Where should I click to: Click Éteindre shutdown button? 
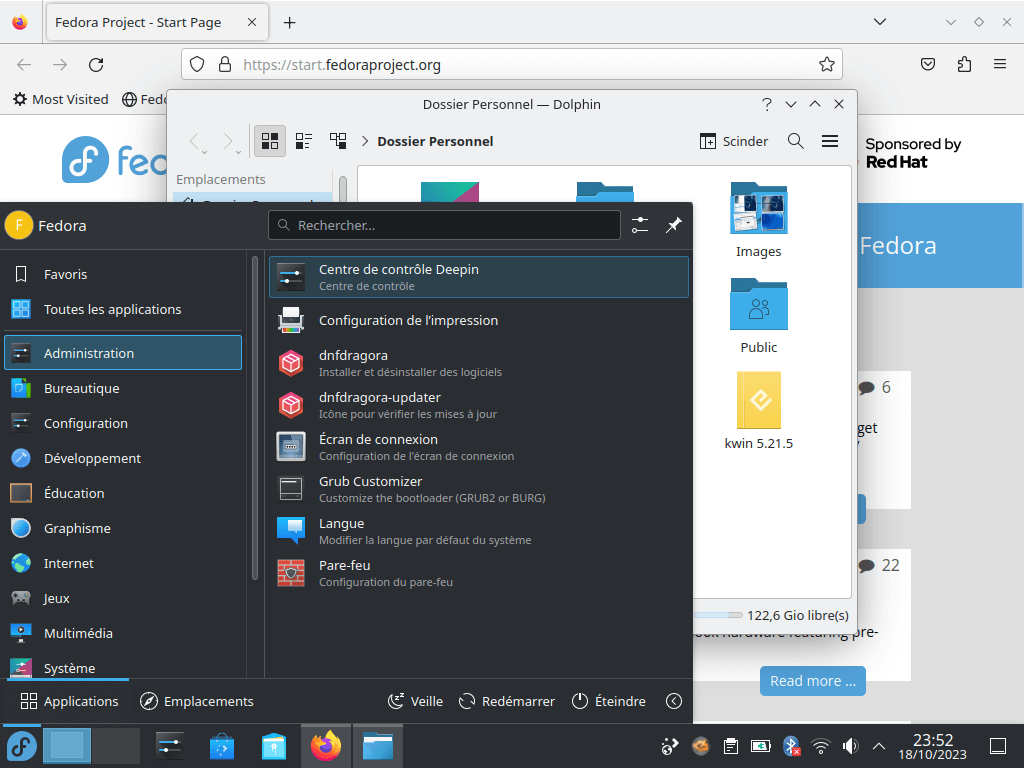(x=609, y=701)
